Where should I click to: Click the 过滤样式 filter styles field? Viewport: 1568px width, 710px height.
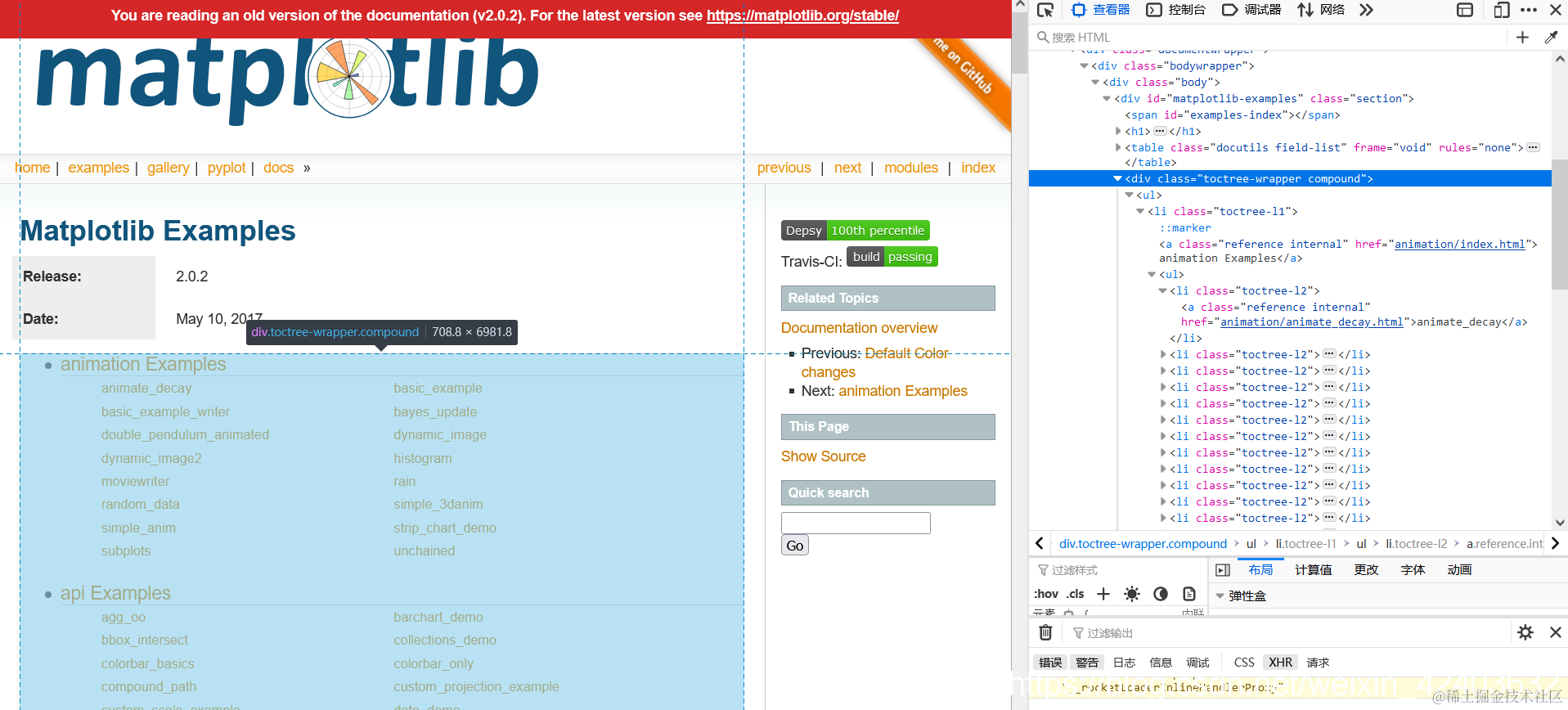tap(1119, 570)
